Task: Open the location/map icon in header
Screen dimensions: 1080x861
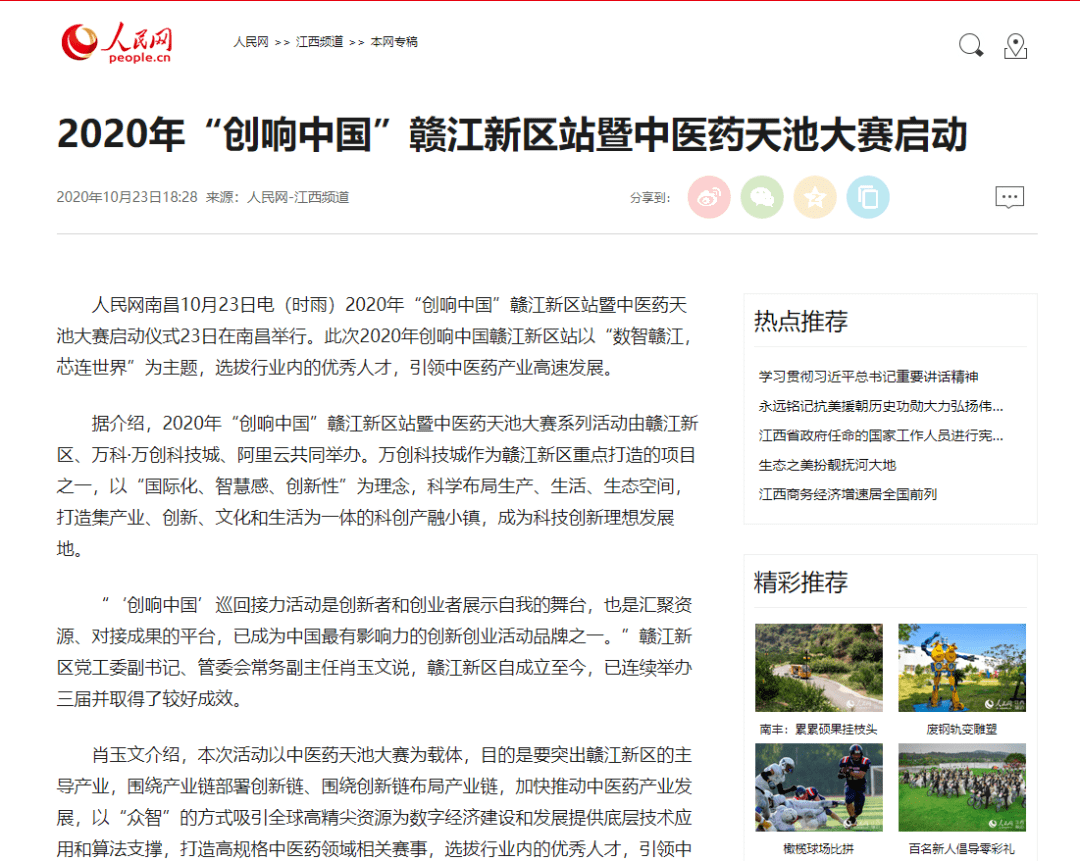Action: pyautogui.click(x=1015, y=46)
